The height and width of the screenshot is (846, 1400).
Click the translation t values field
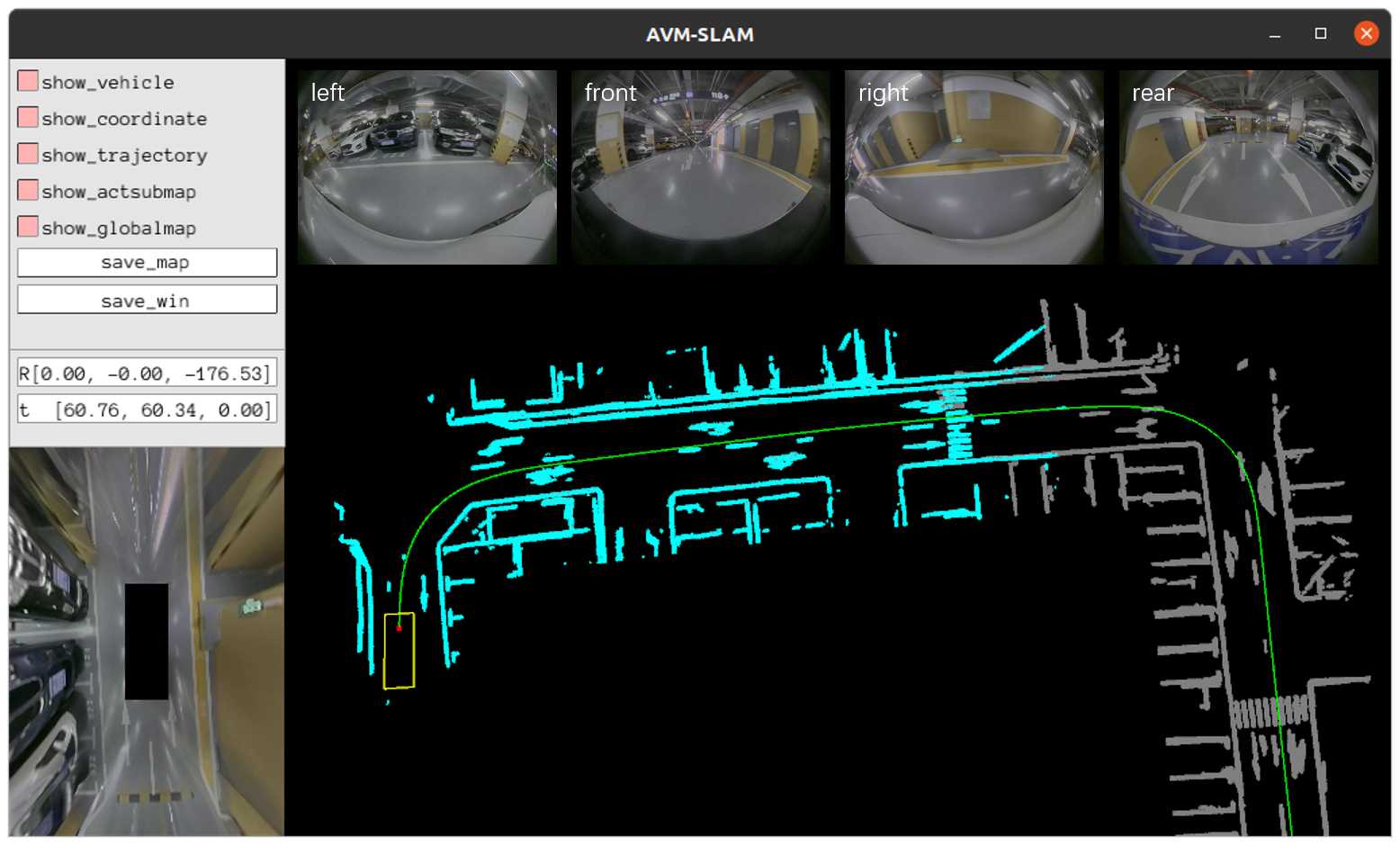click(147, 410)
